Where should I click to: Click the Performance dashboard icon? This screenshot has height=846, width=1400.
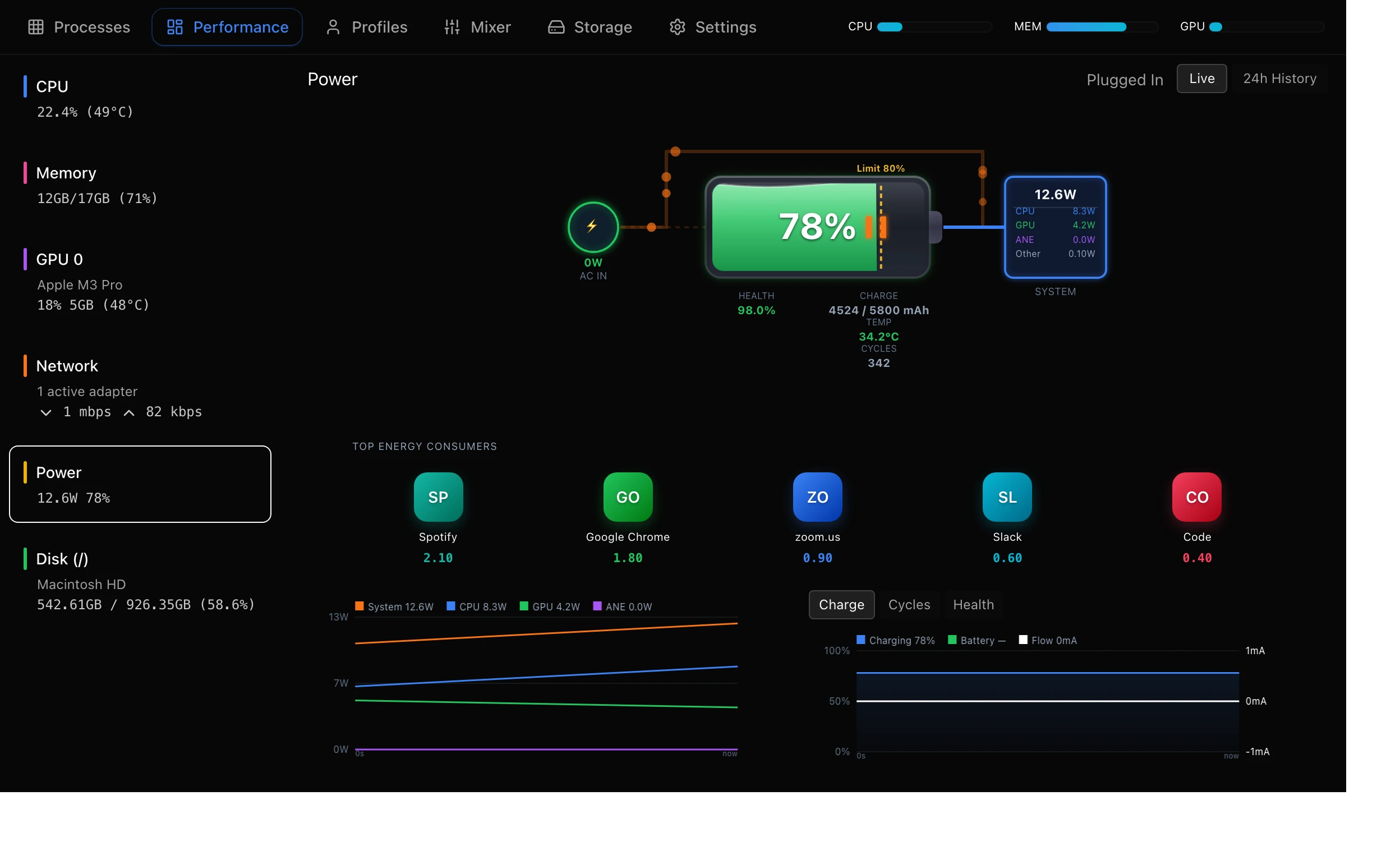175,27
